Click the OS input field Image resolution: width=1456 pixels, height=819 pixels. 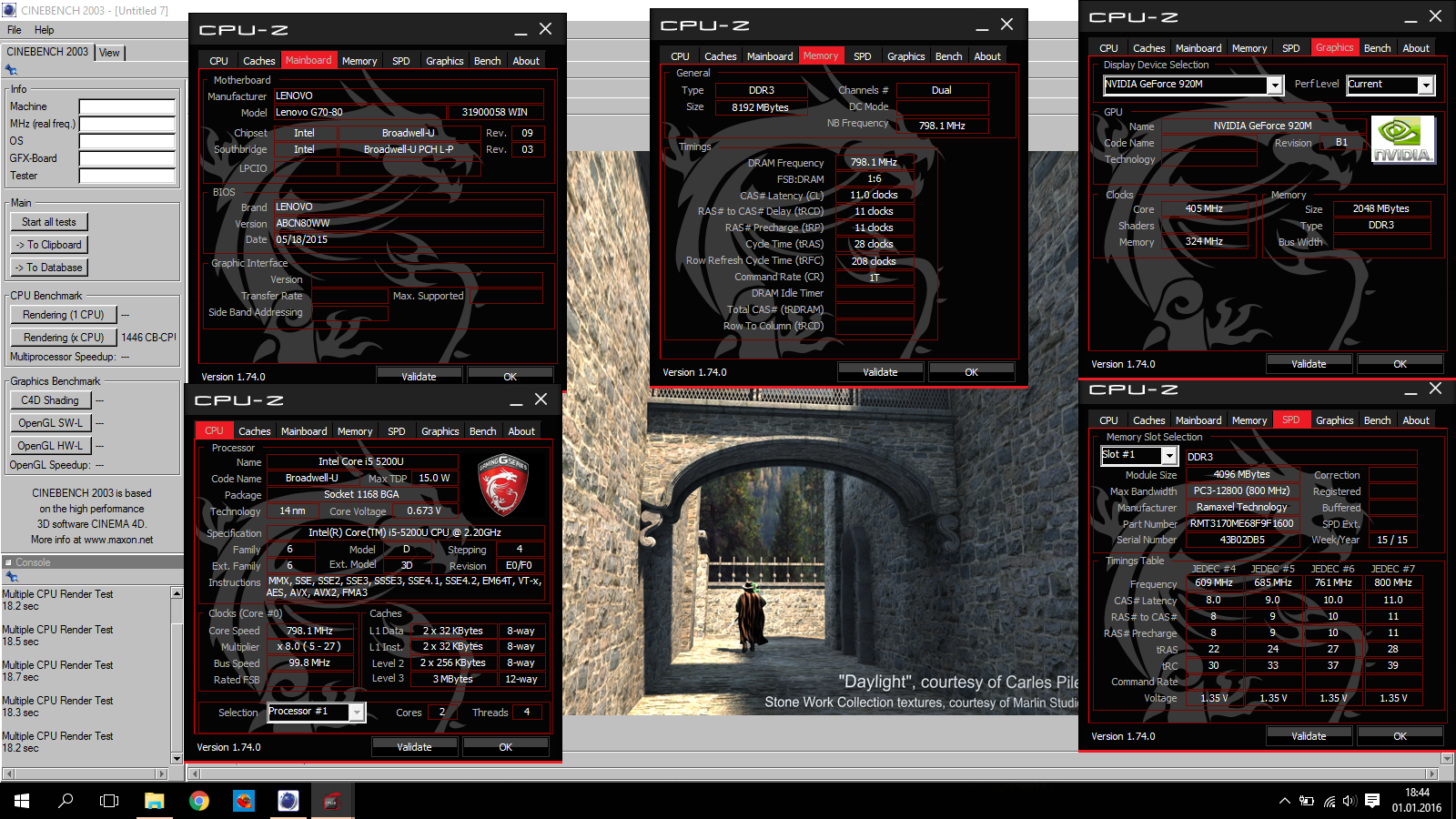(127, 141)
